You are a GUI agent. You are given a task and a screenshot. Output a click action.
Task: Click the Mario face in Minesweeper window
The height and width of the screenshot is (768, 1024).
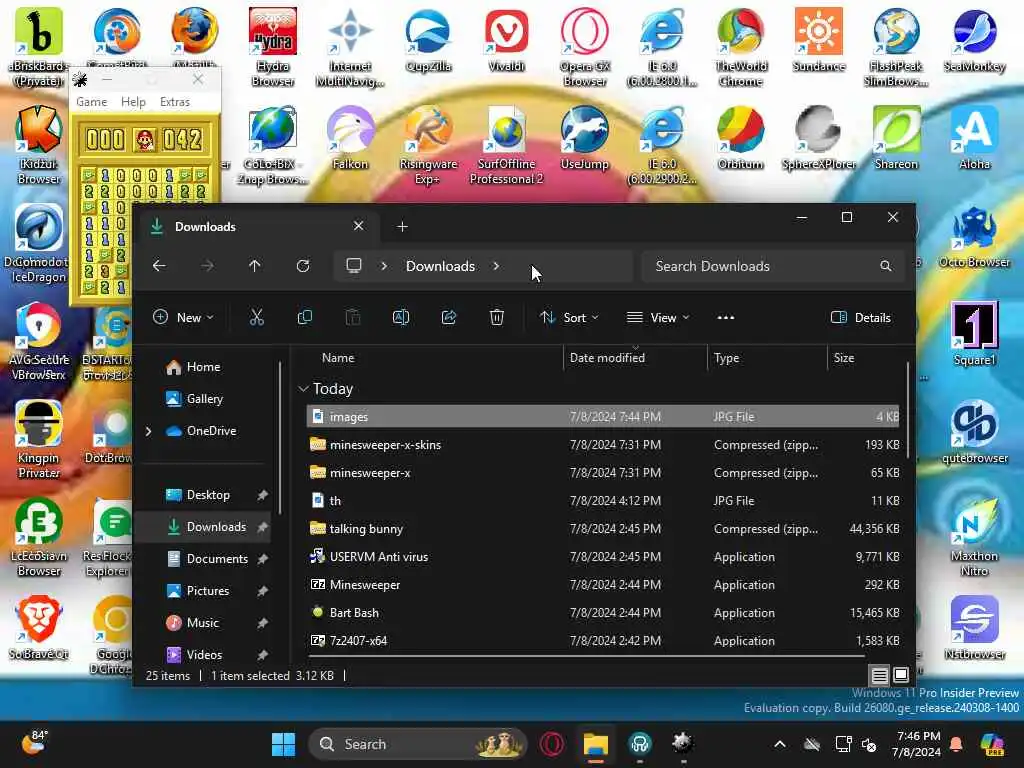pyautogui.click(x=144, y=140)
